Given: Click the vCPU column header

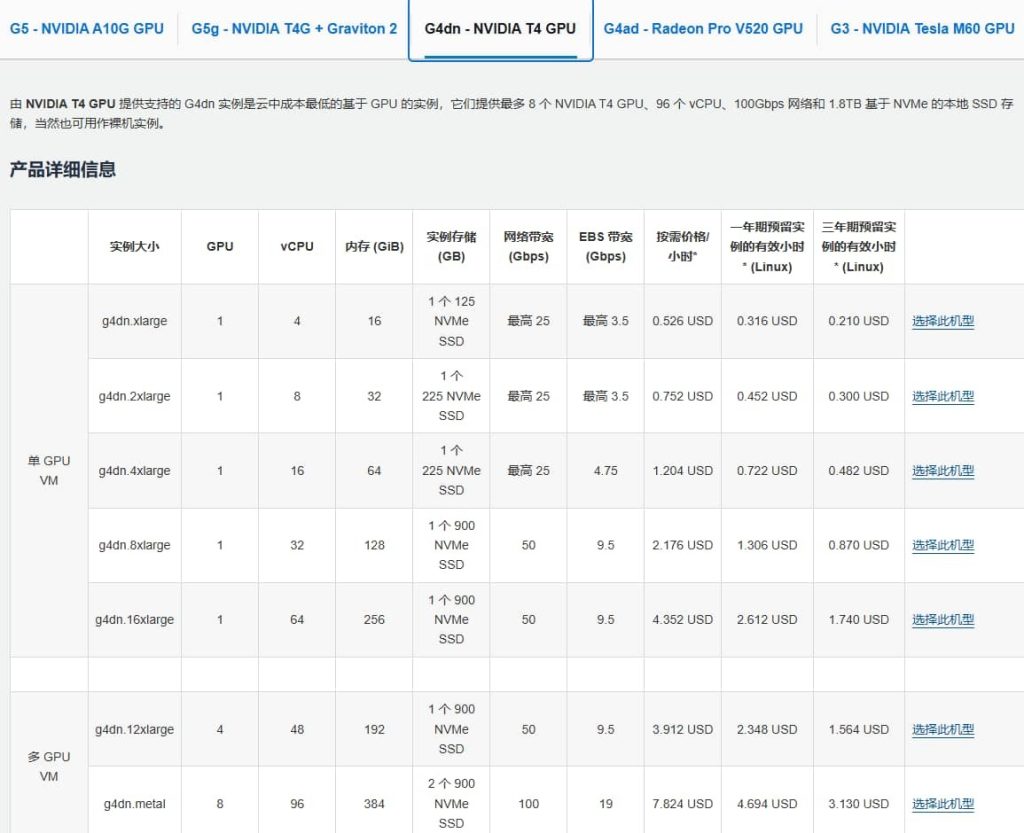Looking at the screenshot, I should point(296,246).
